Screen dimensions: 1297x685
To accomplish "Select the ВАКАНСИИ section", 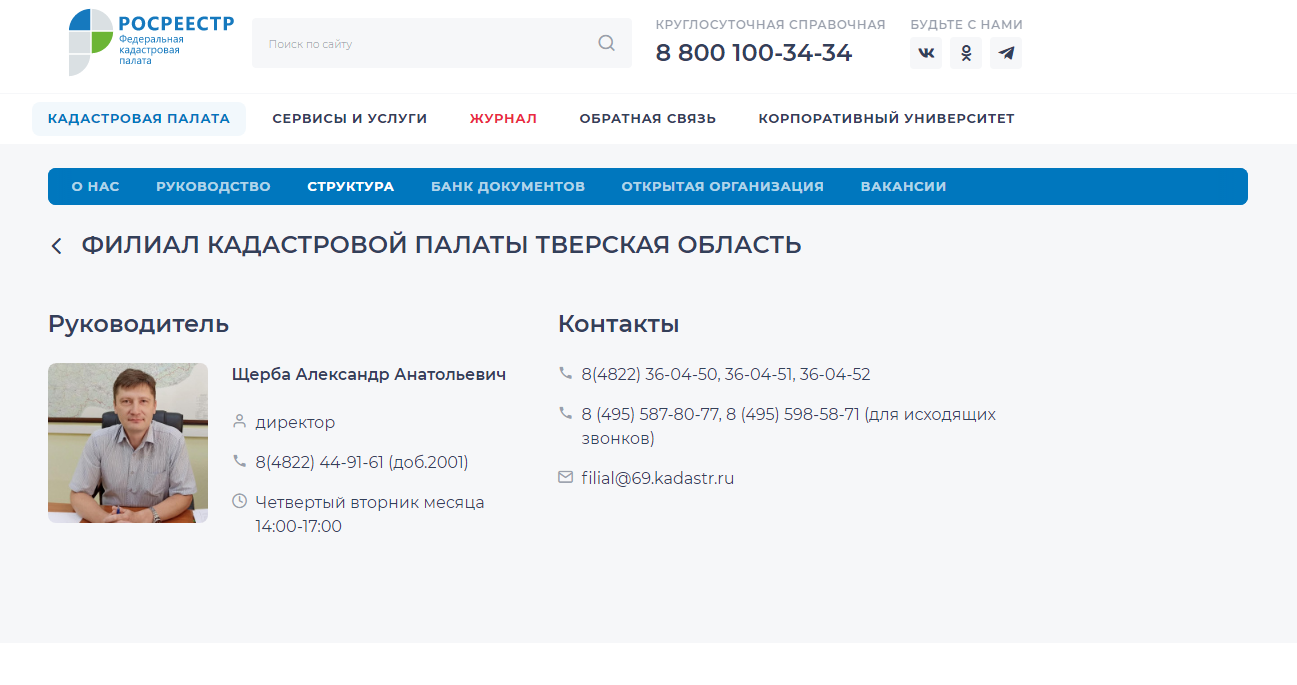I will 903,186.
